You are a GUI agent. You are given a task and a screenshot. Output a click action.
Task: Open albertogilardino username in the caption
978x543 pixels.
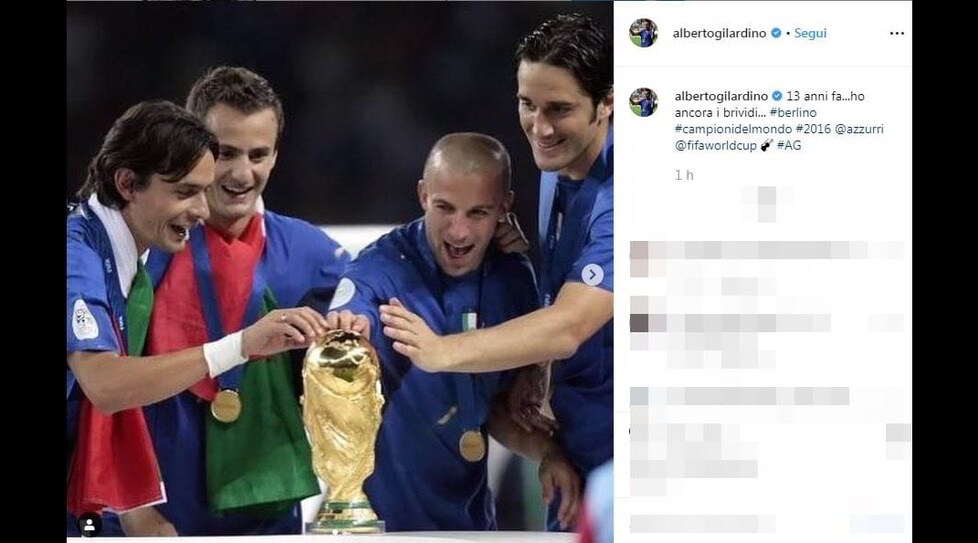coord(721,96)
